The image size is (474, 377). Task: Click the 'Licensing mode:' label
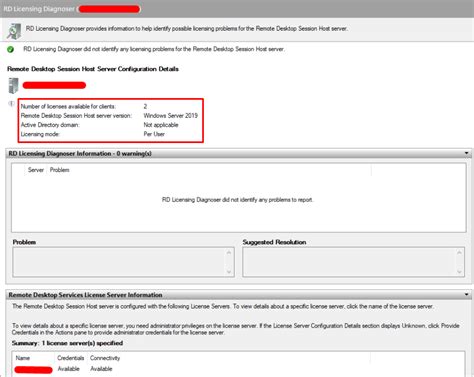[x=40, y=134]
